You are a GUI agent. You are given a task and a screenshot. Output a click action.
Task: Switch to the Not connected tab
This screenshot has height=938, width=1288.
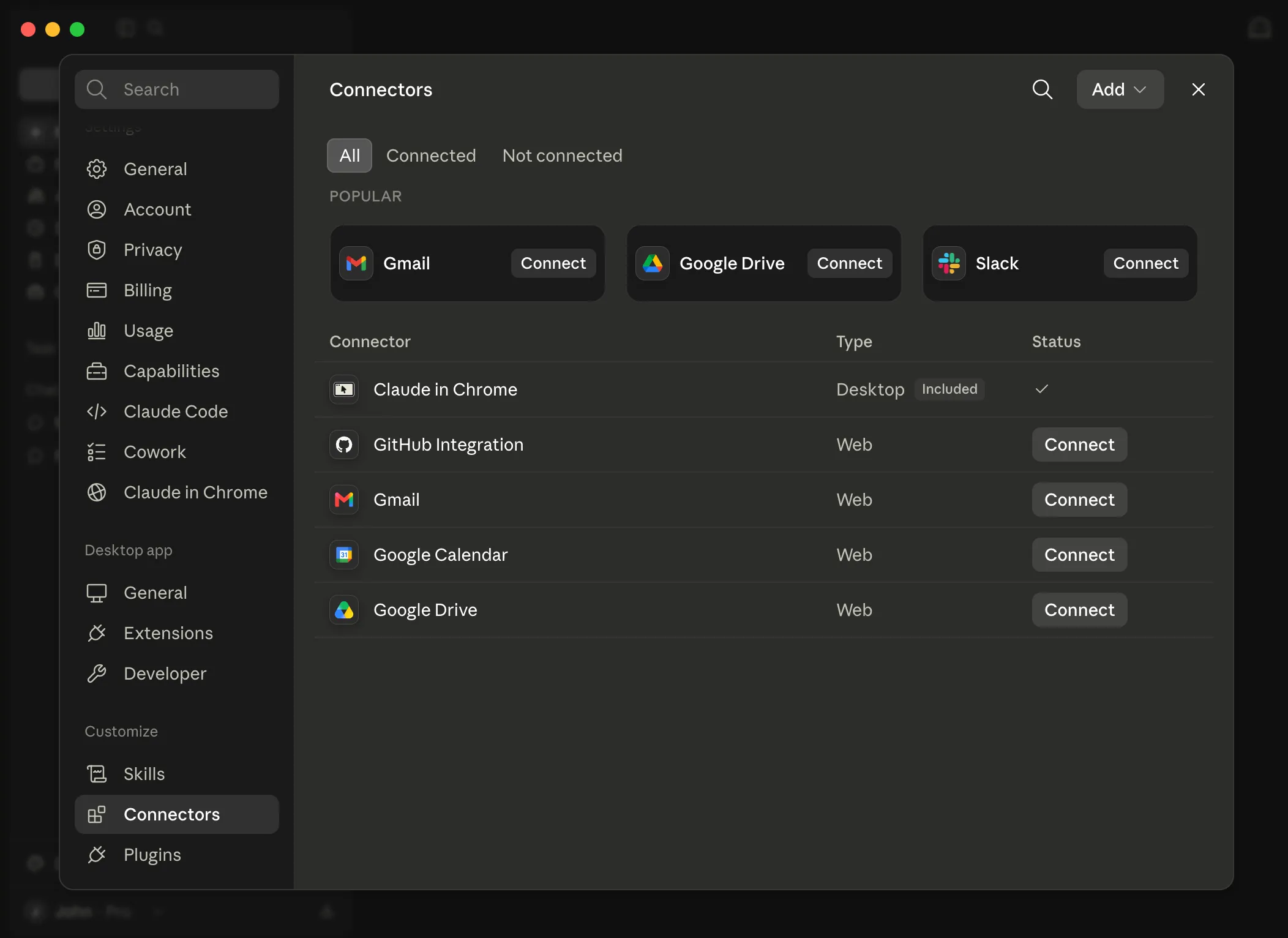(562, 156)
